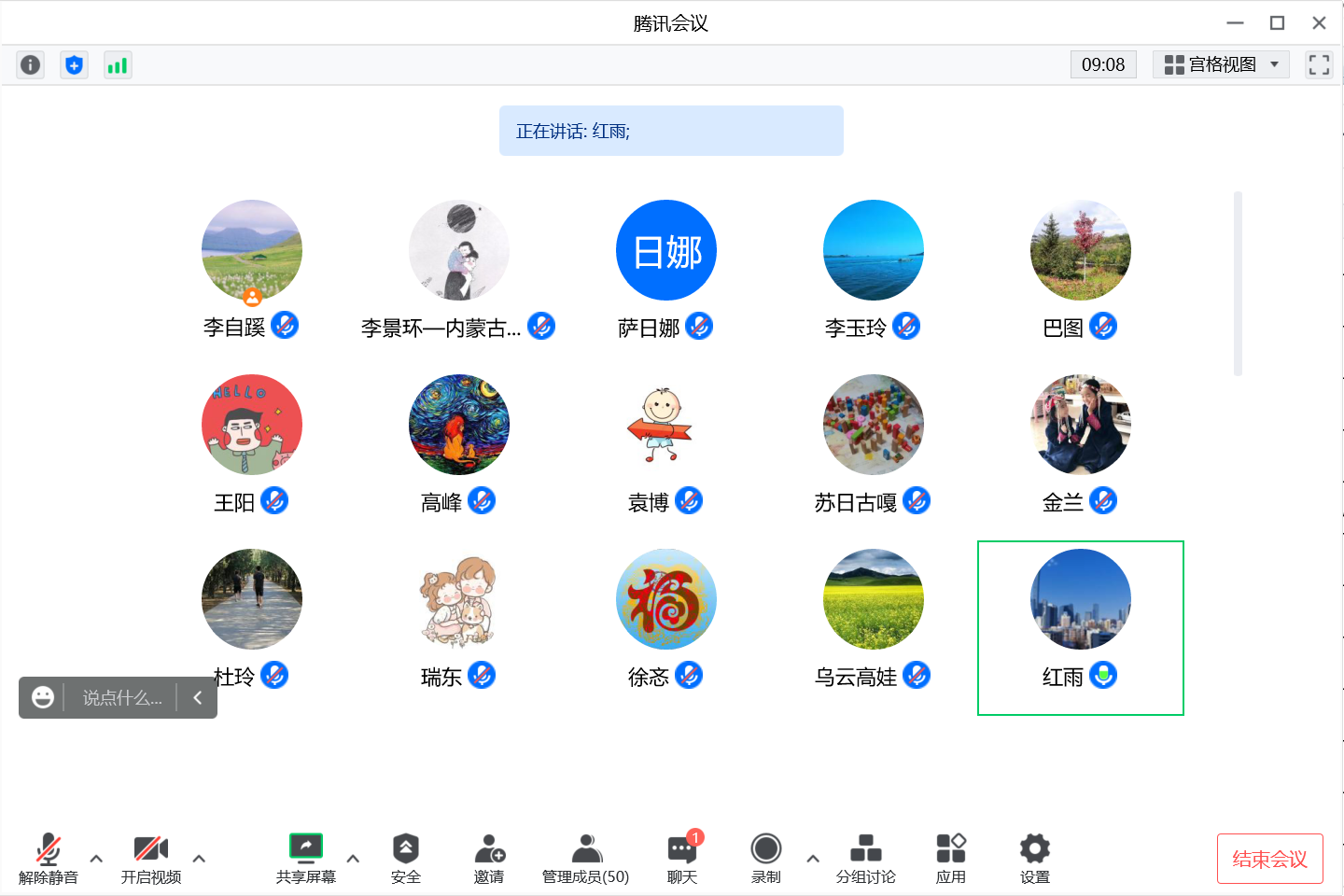Open the Chat (聊天) panel
Image resolution: width=1344 pixels, height=896 pixels.
[x=681, y=858]
